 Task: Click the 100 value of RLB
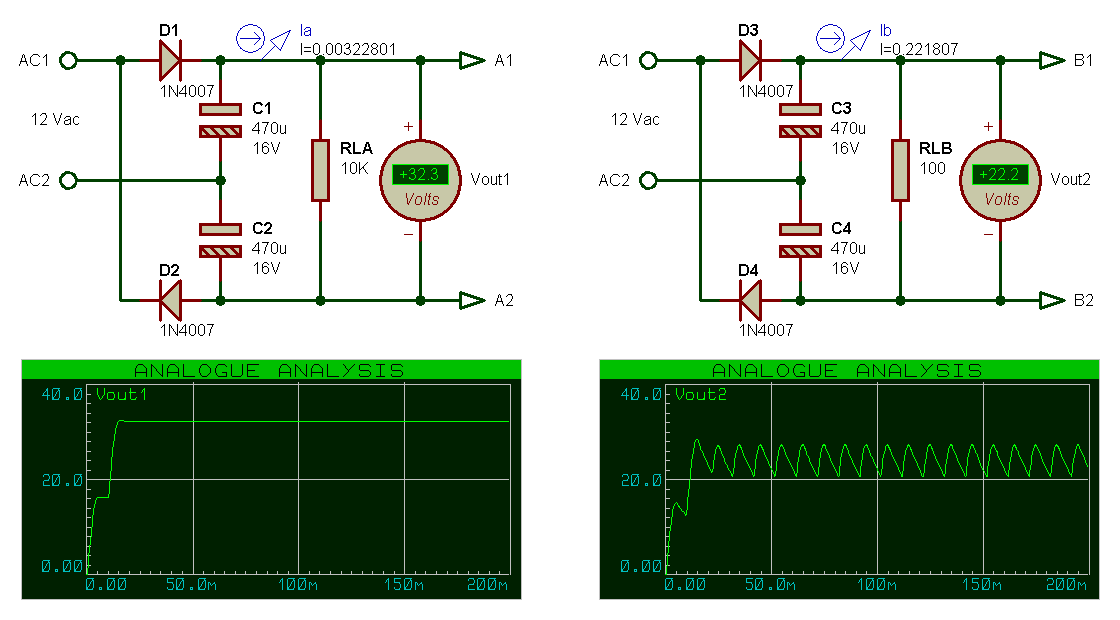(933, 169)
